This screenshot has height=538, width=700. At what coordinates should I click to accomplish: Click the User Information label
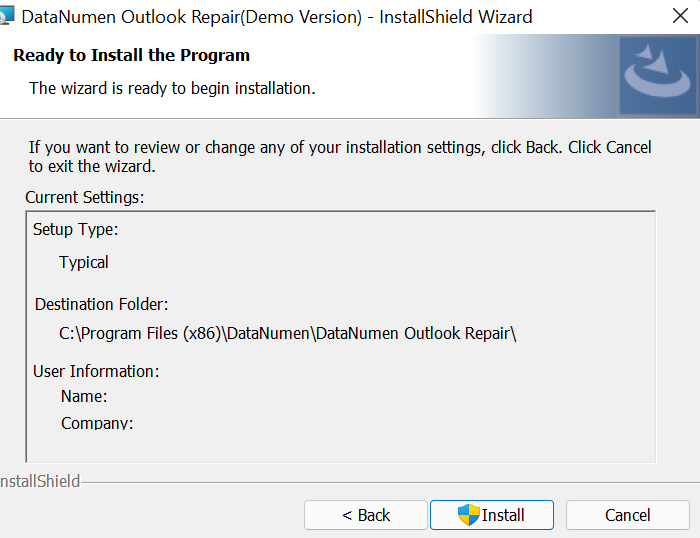click(x=96, y=371)
